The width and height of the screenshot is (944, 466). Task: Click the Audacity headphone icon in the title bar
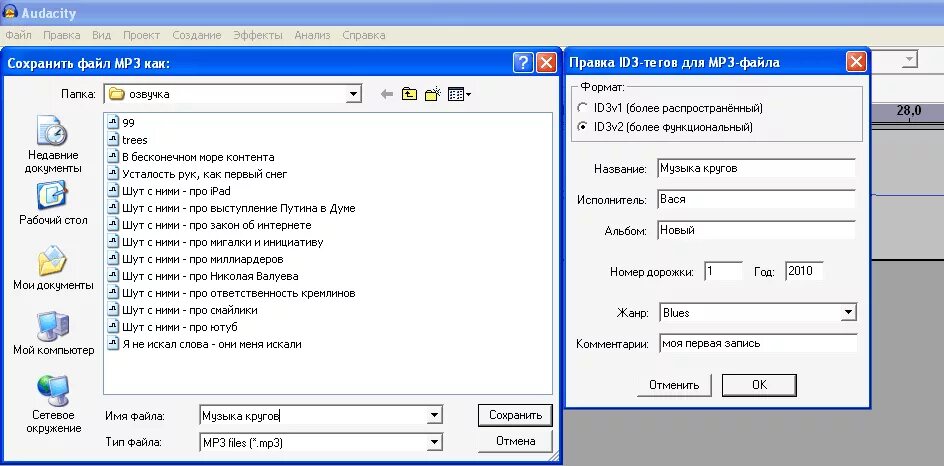pos(10,11)
